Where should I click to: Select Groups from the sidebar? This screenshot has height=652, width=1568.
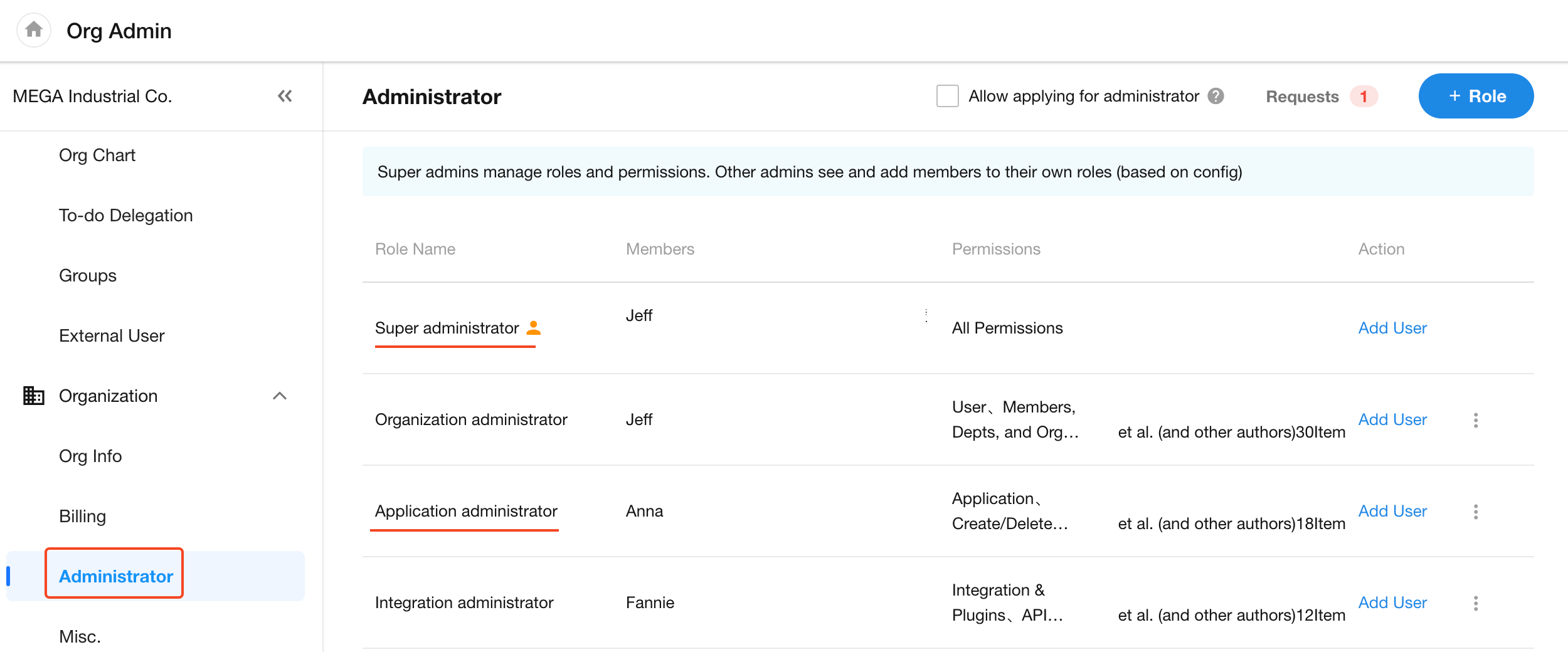click(x=88, y=275)
